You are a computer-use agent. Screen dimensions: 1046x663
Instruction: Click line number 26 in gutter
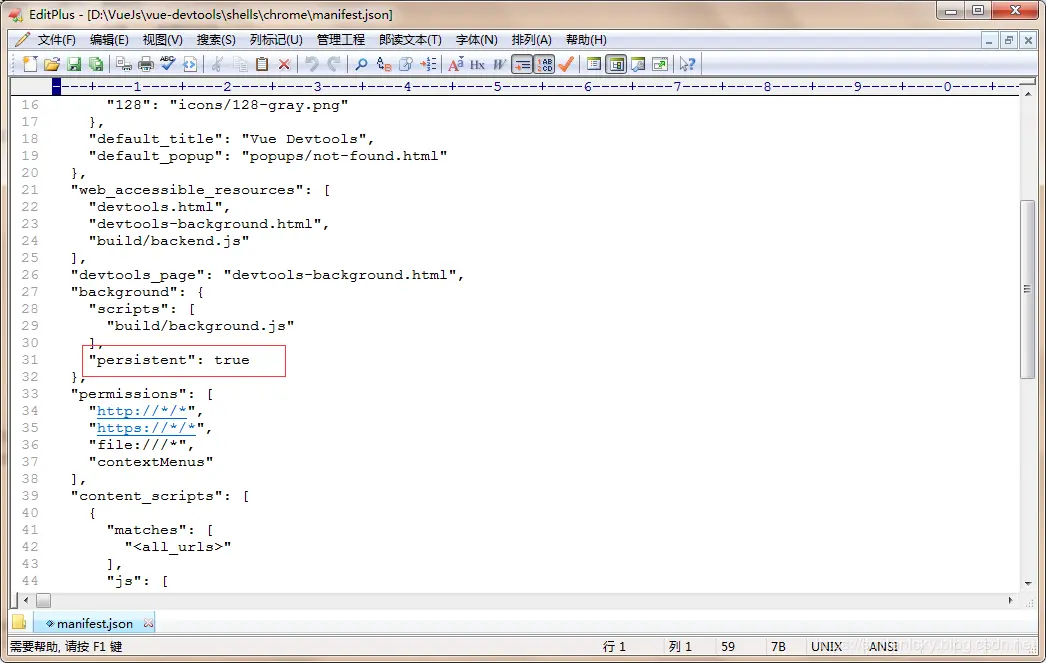tap(30, 275)
